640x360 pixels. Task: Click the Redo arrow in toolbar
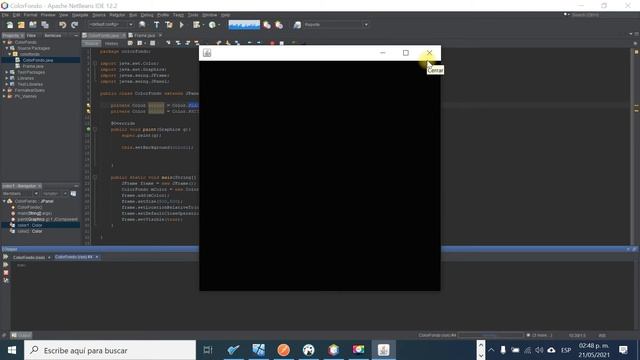(x=74, y=25)
